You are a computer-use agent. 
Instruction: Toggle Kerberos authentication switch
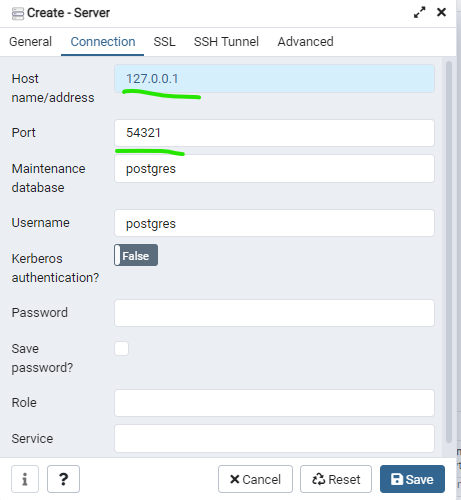click(136, 255)
